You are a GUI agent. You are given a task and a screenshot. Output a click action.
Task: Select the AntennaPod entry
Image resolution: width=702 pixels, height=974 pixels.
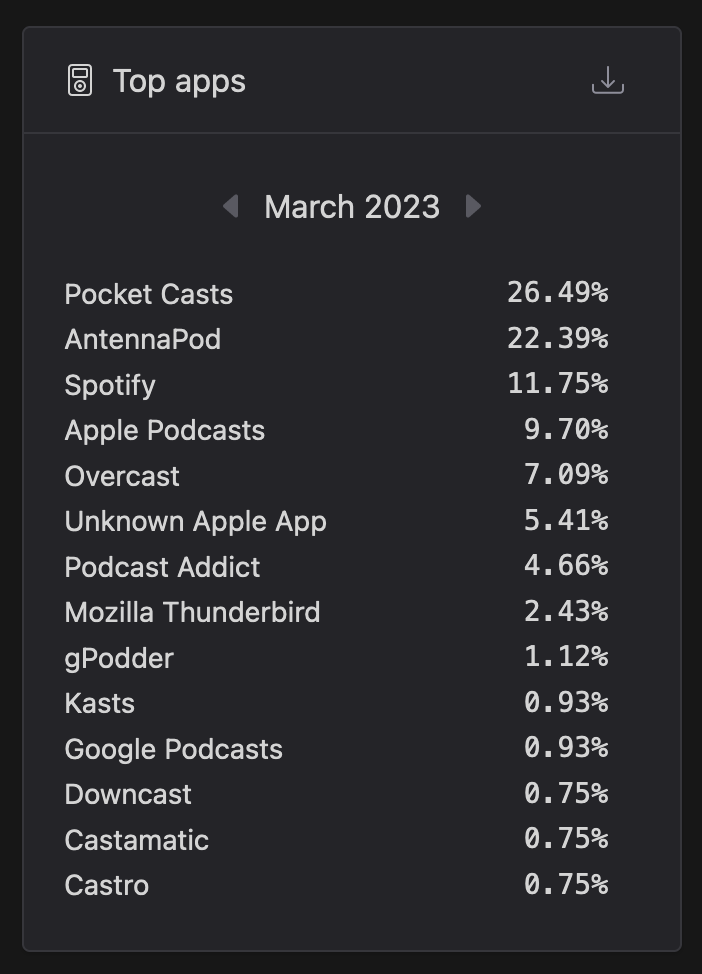pyautogui.click(x=336, y=339)
